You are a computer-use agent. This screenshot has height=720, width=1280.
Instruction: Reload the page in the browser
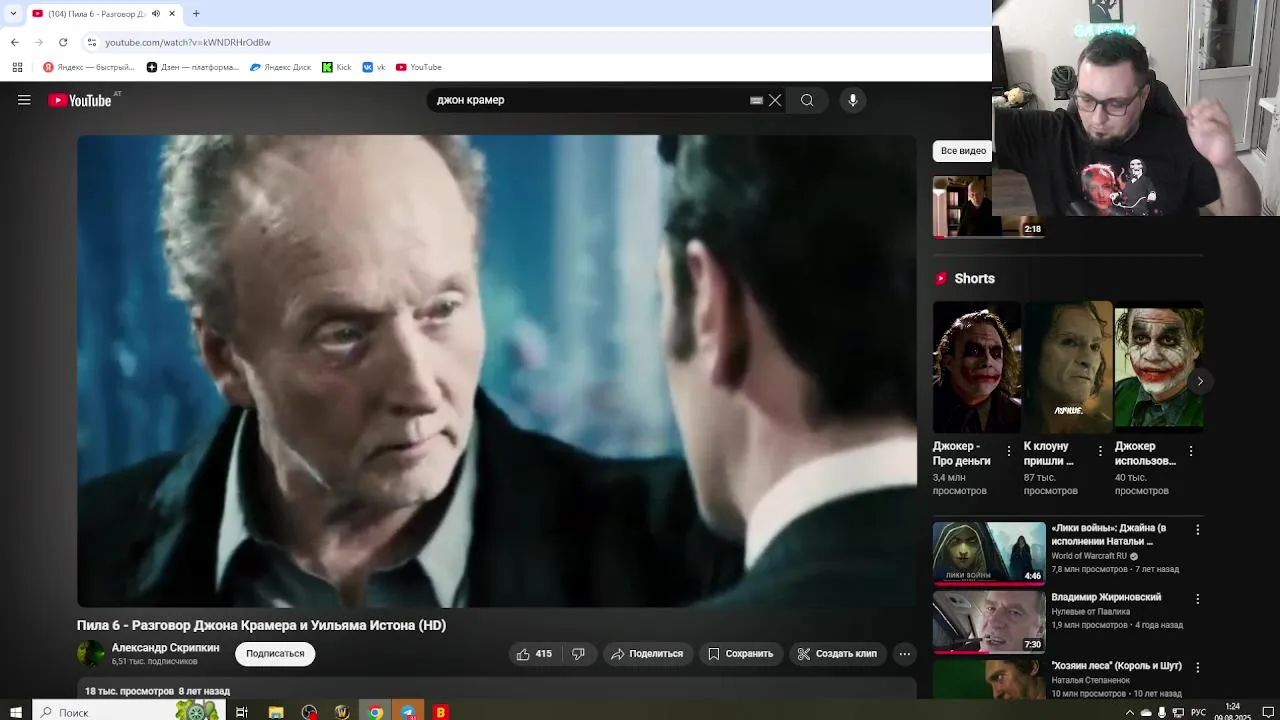point(63,42)
